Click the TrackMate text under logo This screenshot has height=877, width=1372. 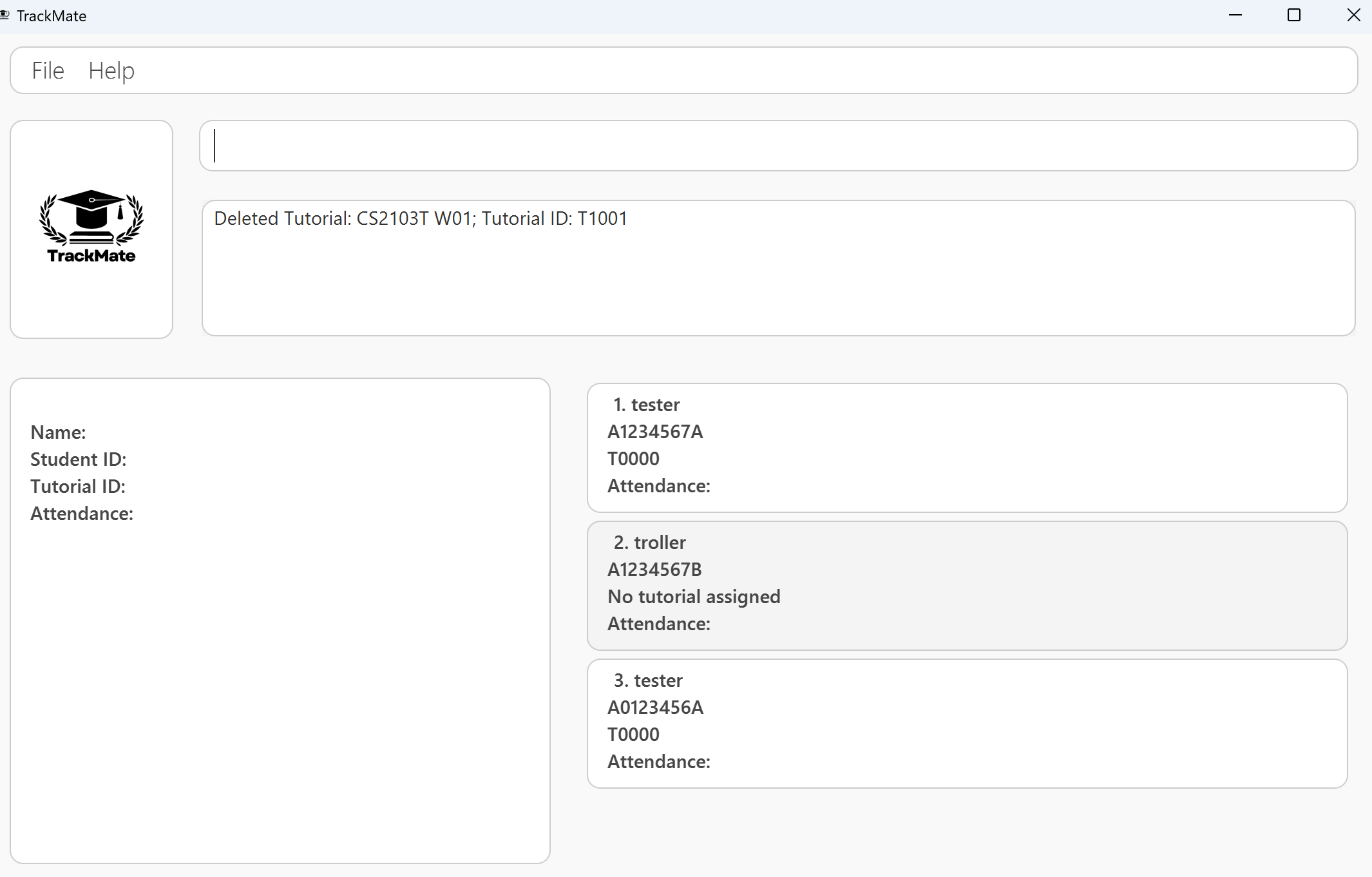(91, 256)
